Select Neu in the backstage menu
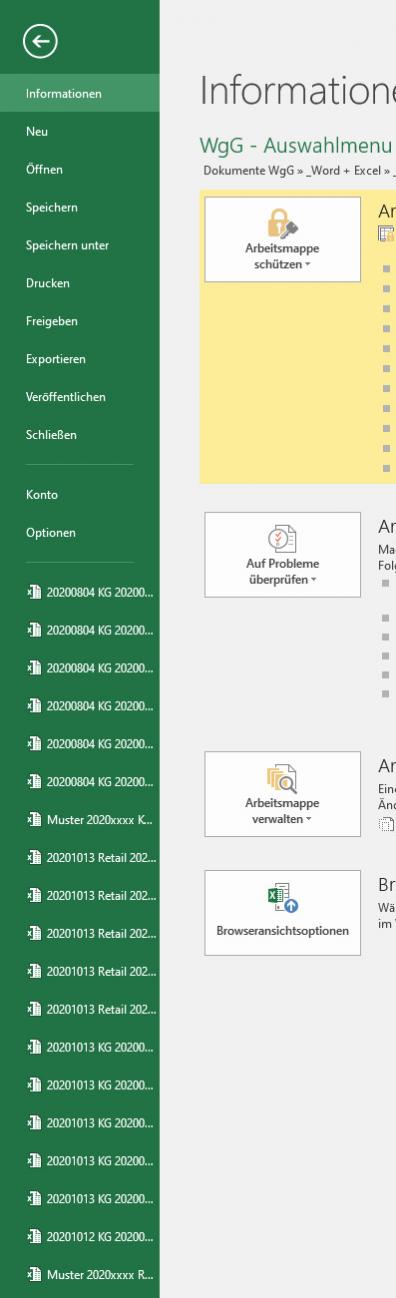Screen dimensions: 396x1298 point(80,131)
